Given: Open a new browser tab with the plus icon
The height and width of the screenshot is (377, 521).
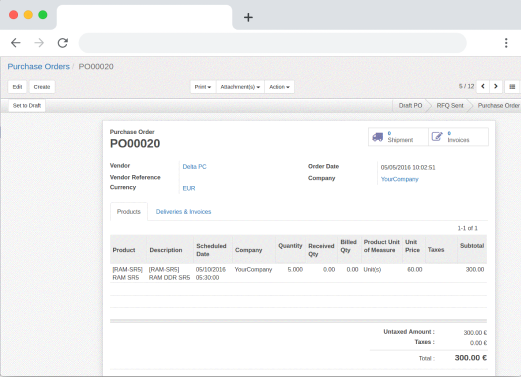Looking at the screenshot, I should (248, 17).
